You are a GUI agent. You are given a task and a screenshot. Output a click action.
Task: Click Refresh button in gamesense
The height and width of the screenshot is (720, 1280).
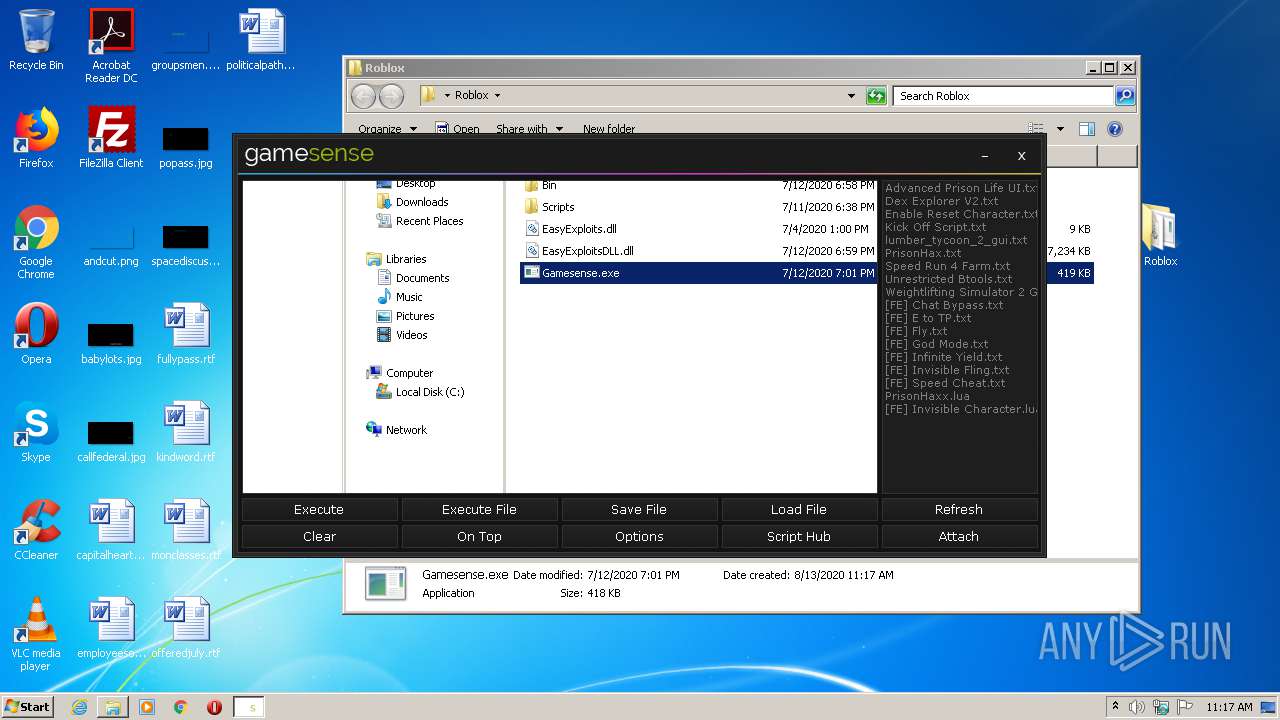(x=959, y=509)
